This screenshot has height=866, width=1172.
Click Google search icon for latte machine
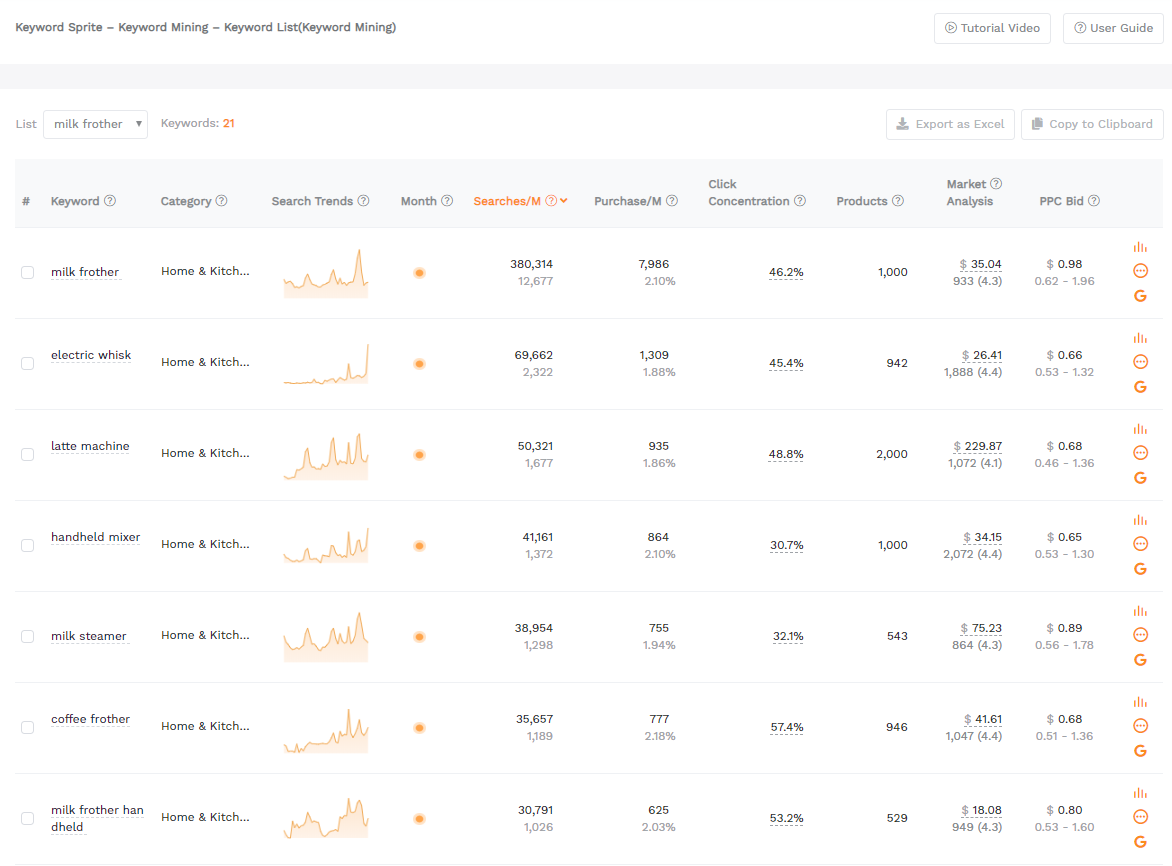(1140, 478)
